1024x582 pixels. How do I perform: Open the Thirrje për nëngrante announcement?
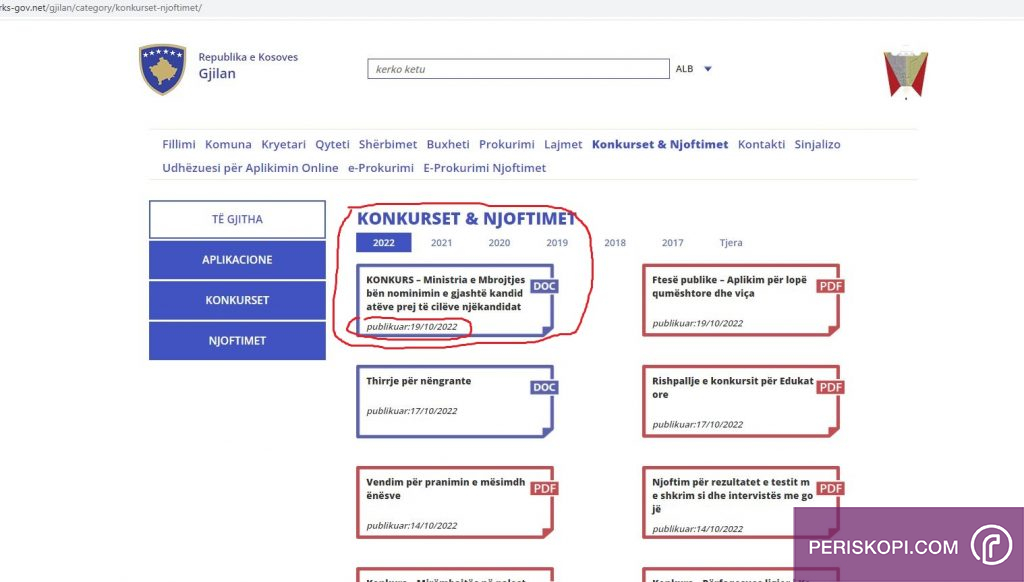418,381
